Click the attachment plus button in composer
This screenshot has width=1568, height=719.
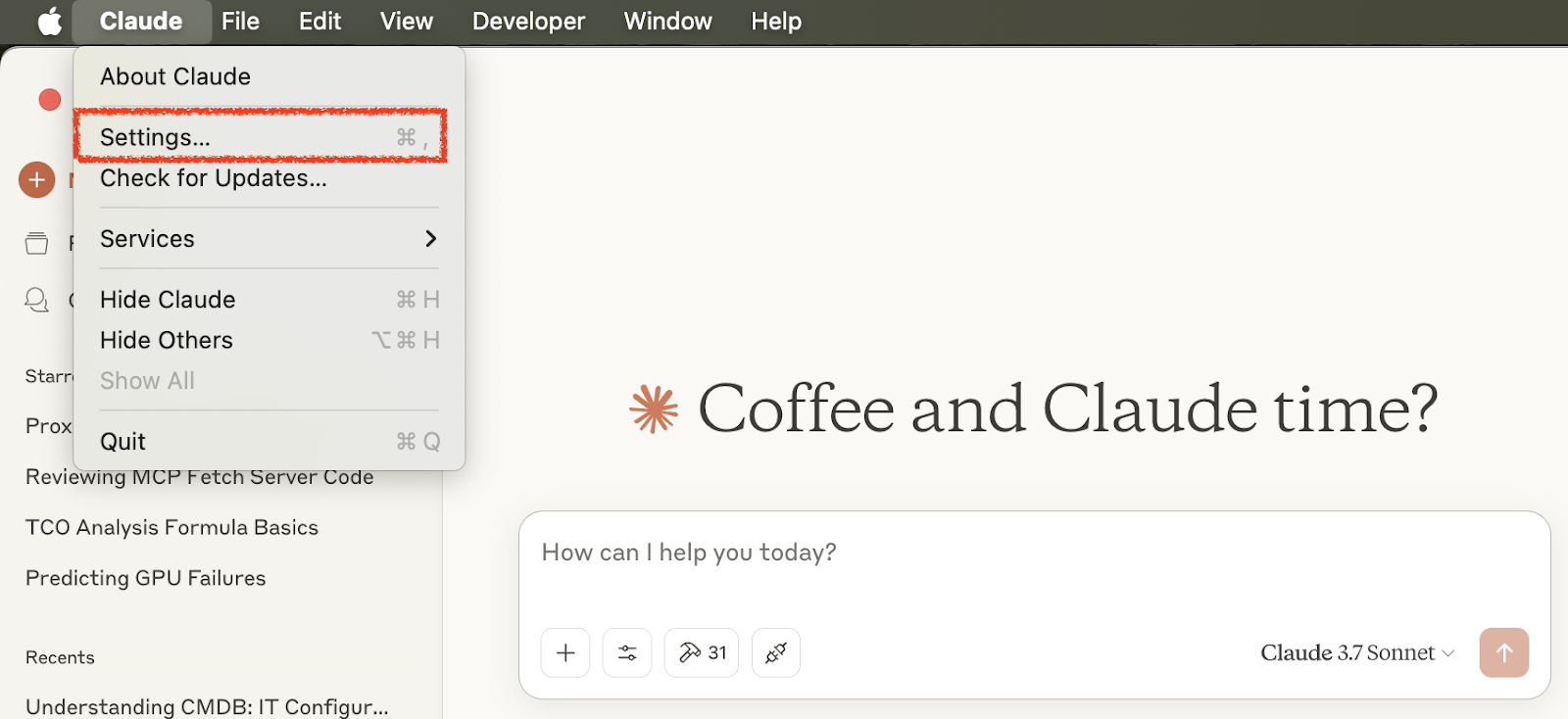565,652
